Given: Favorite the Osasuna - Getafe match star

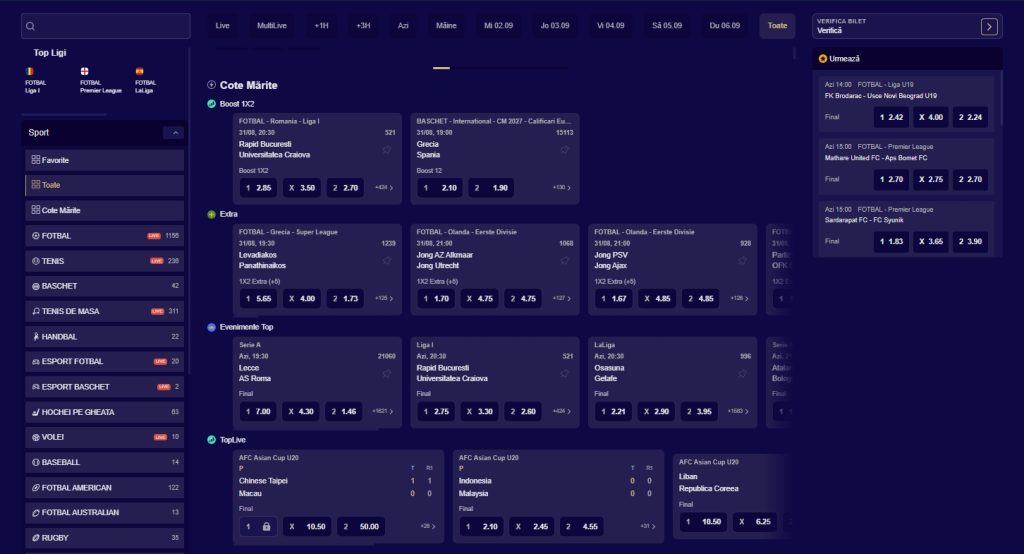Looking at the screenshot, I should (742, 373).
